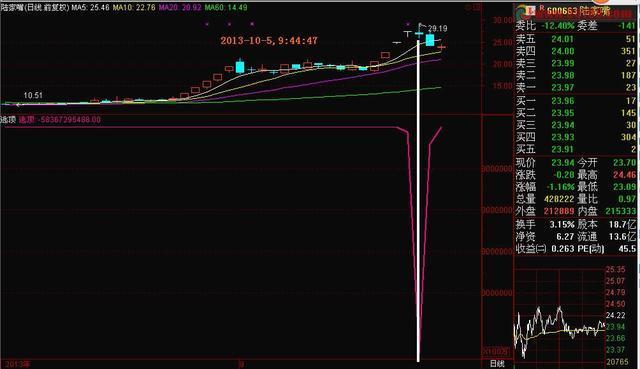Click the month 9 timeline marker
640x369 pixels.
point(241,364)
